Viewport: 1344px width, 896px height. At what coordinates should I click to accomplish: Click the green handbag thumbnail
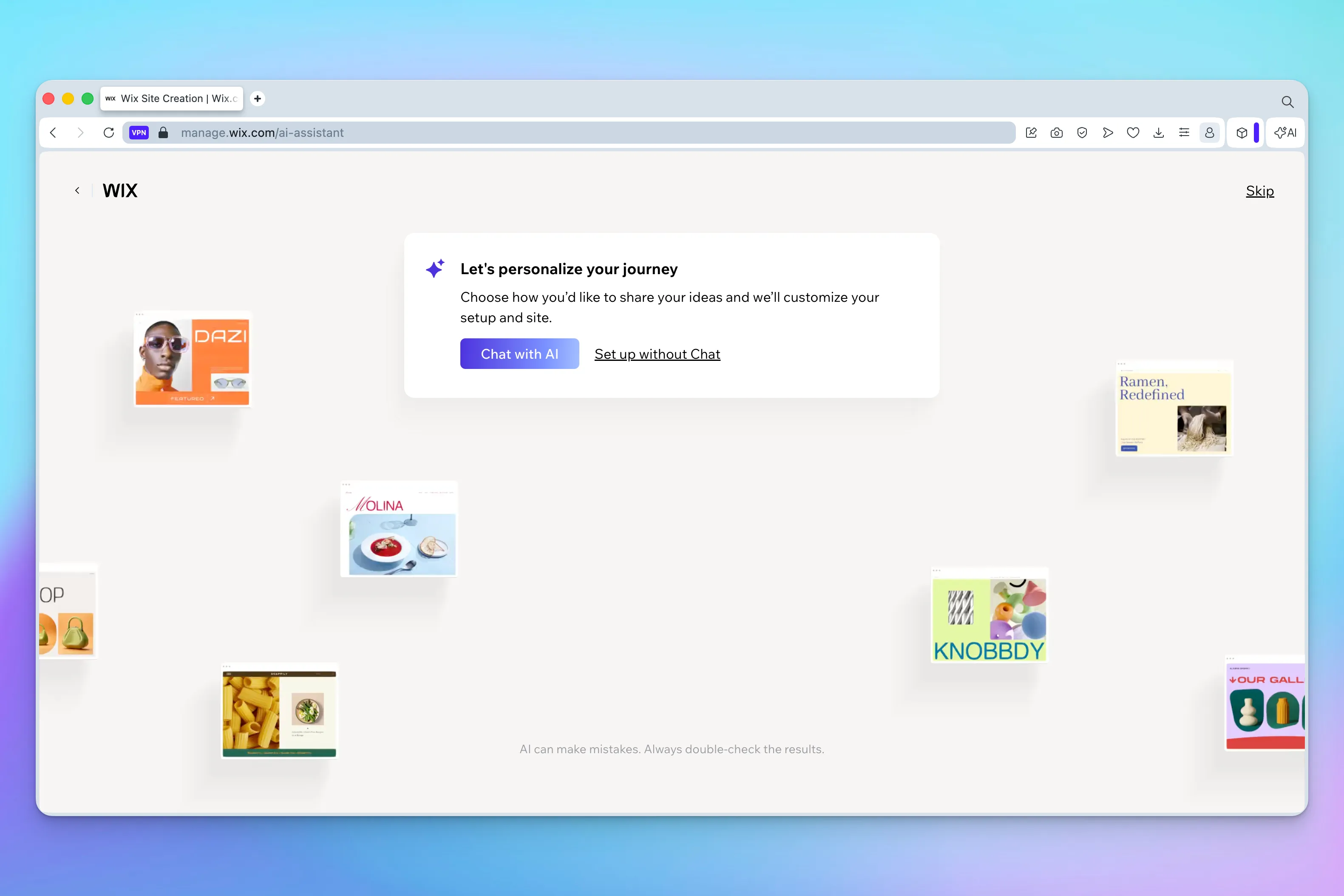click(68, 611)
